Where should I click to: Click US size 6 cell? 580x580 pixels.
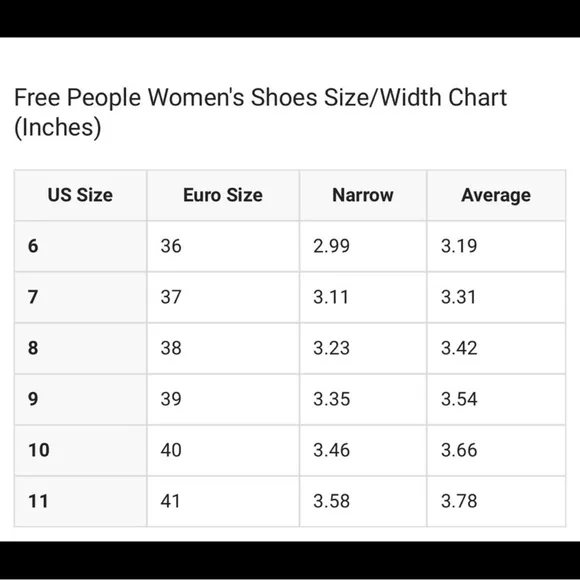(80, 246)
